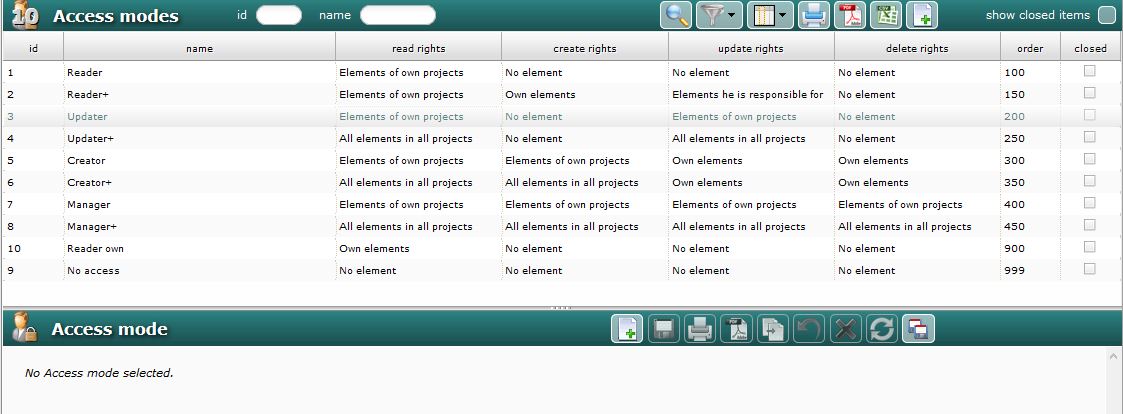1123x414 pixels.
Task: Sort by the update rights column header
Action: tap(751, 49)
